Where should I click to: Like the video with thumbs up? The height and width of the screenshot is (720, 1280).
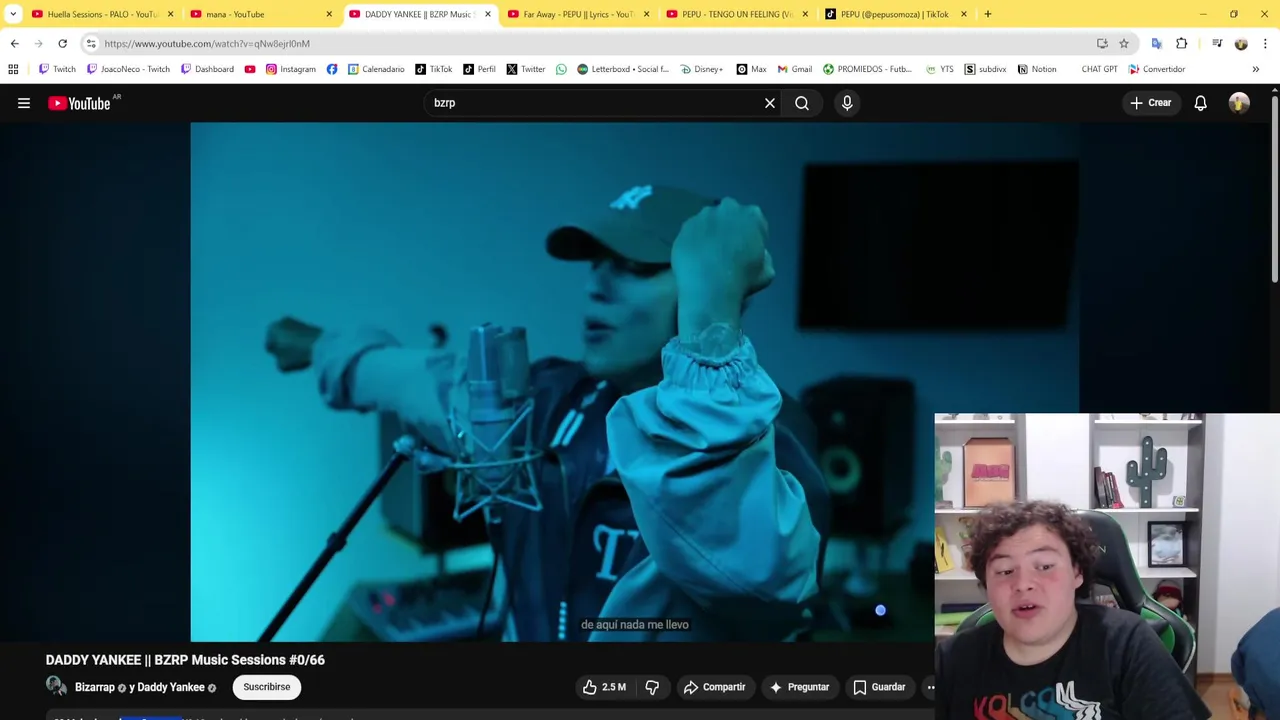pyautogui.click(x=604, y=687)
